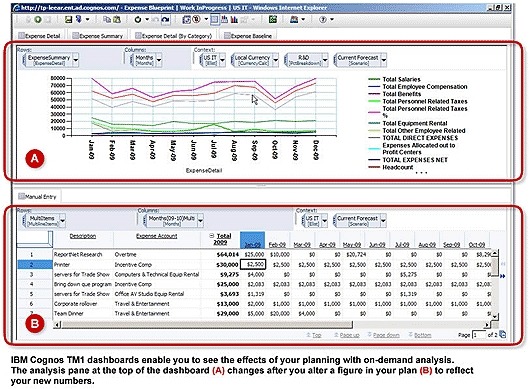Click the page copy icon beside 'of 2'
The height and width of the screenshot is (389, 530).
click(x=503, y=334)
